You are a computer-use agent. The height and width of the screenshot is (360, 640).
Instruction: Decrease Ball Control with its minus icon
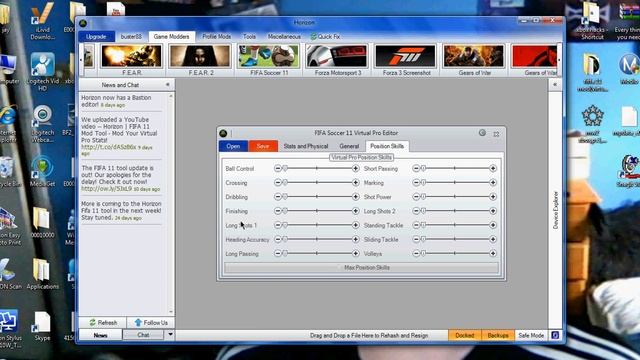pos(278,169)
